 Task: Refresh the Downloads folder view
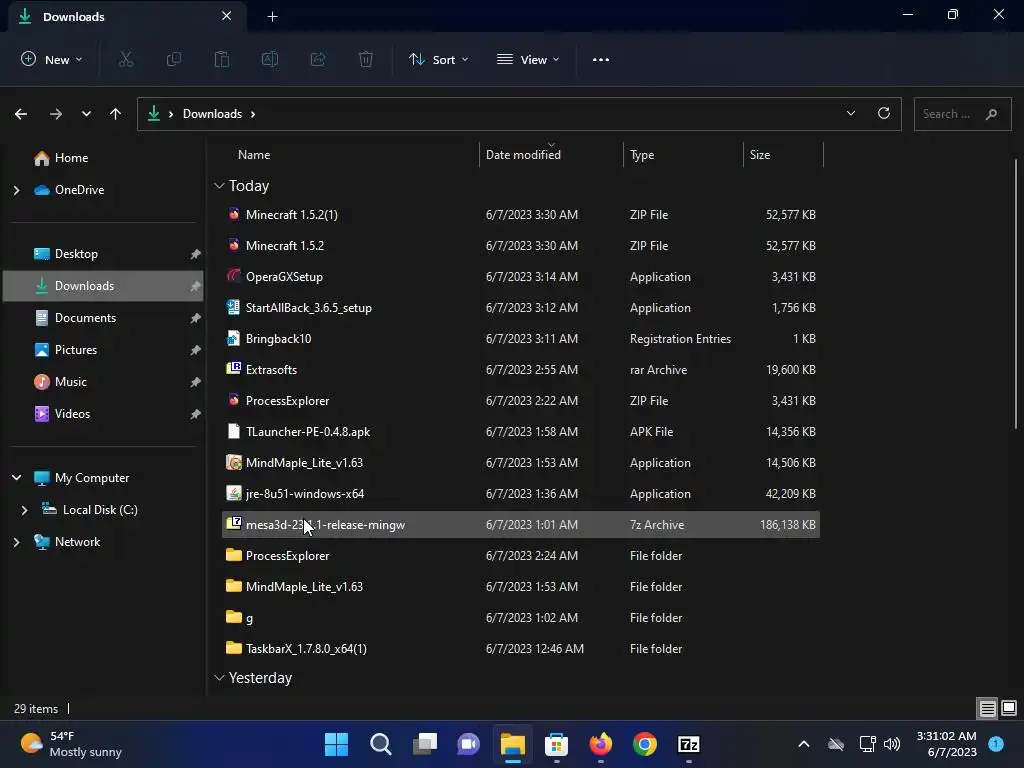884,114
